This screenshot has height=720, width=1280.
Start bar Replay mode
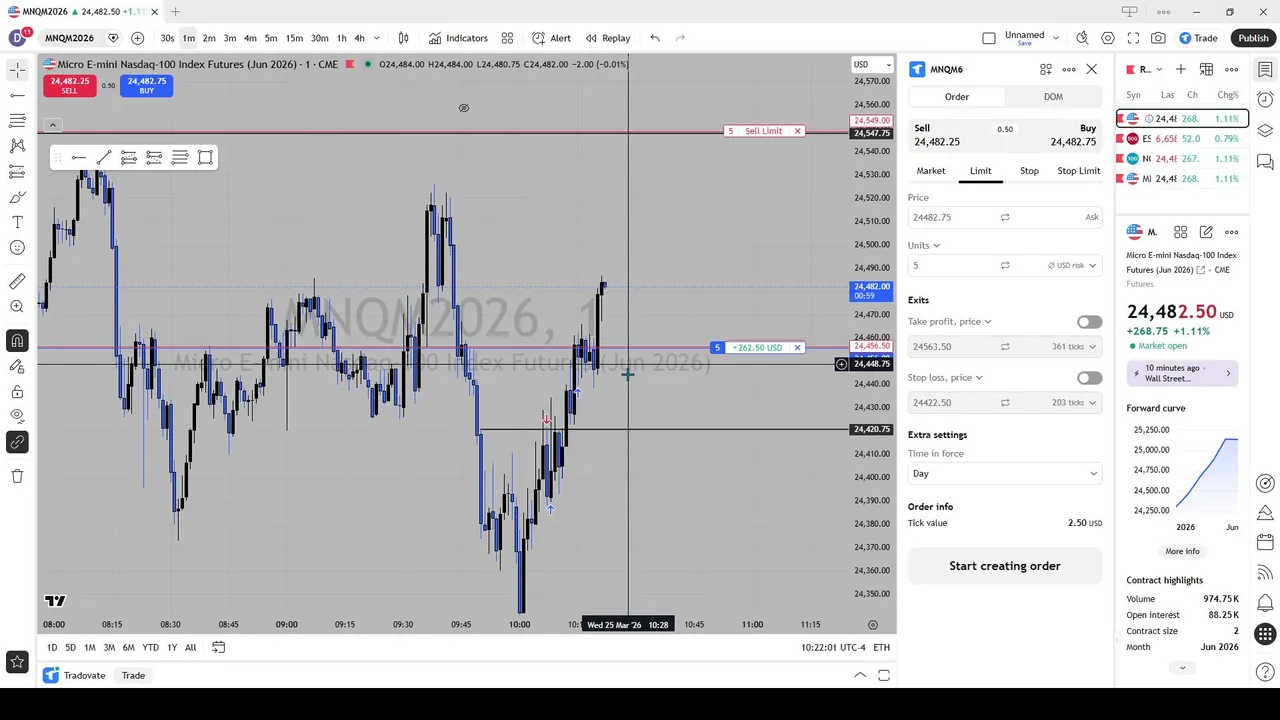pos(608,38)
